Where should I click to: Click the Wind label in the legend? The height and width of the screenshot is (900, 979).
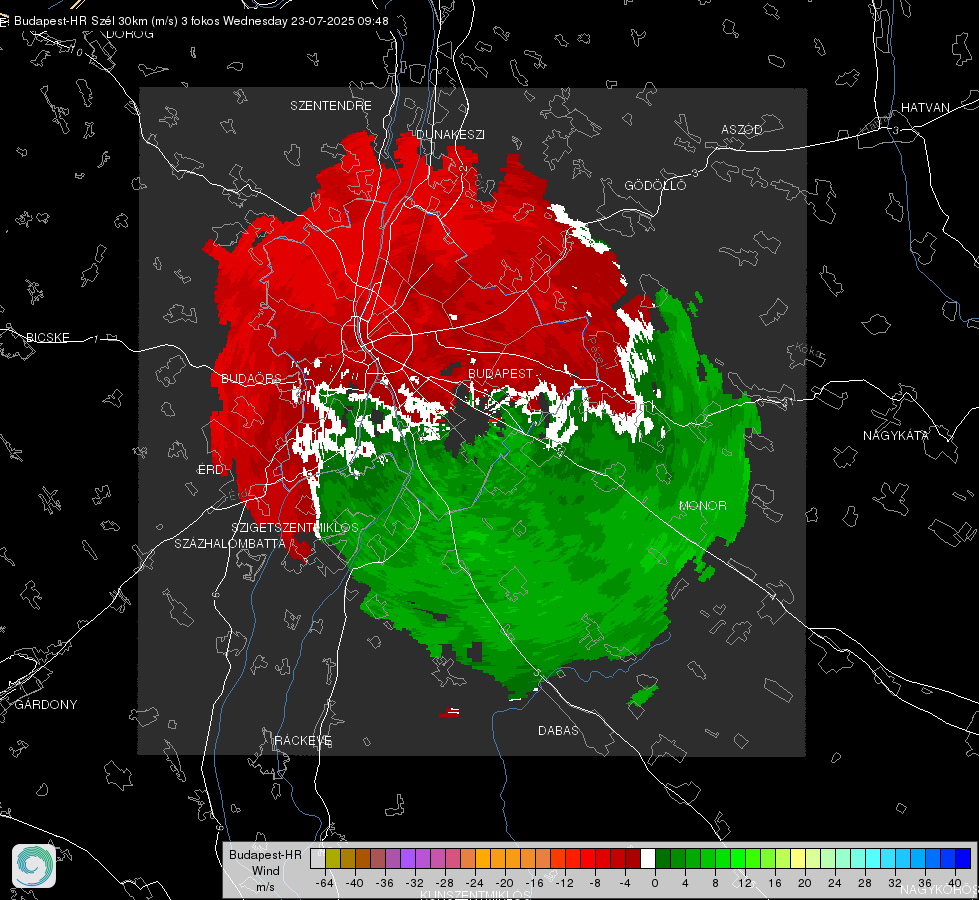pos(265,870)
